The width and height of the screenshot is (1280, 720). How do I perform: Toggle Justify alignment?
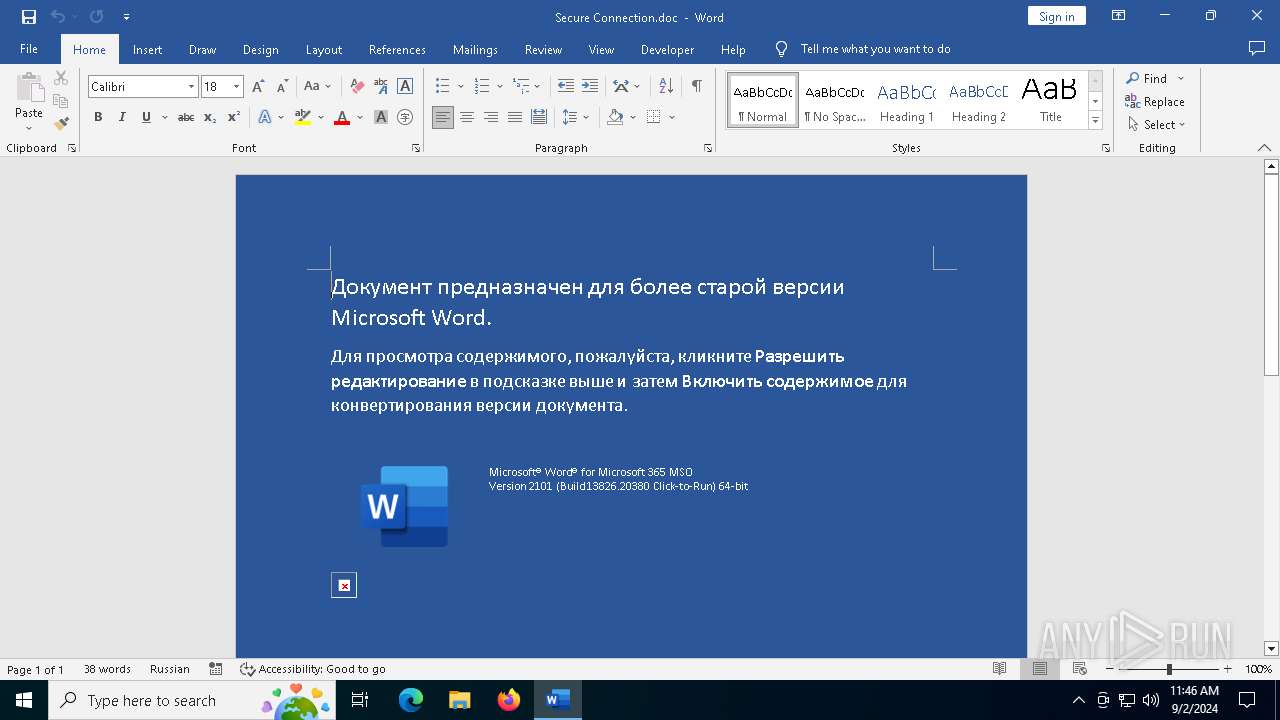point(515,117)
